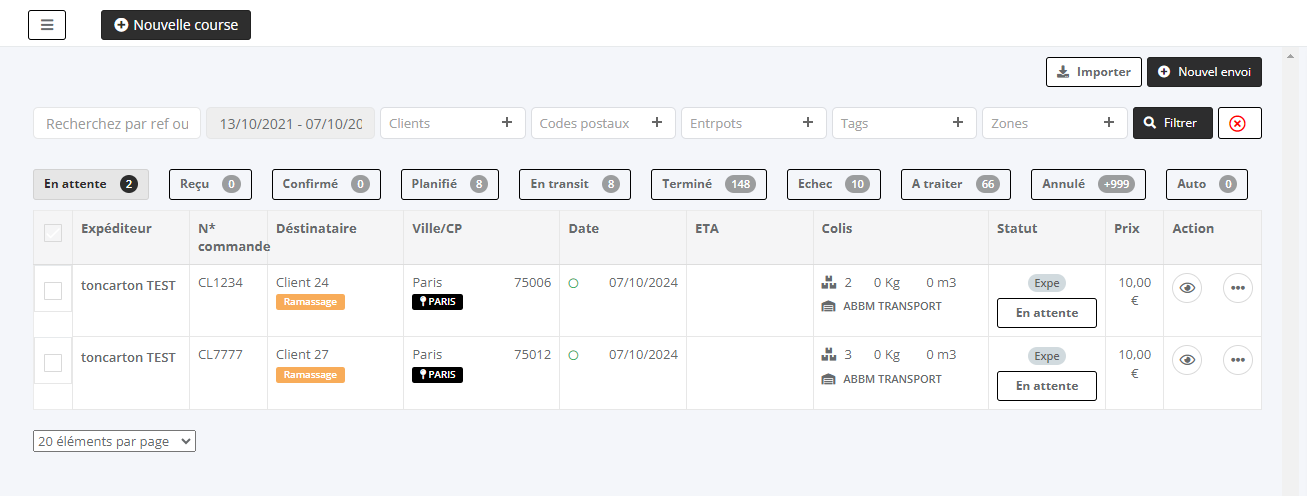Click green date status circle for CL1234
Screen dimensions: 1307x496
tap(573, 283)
